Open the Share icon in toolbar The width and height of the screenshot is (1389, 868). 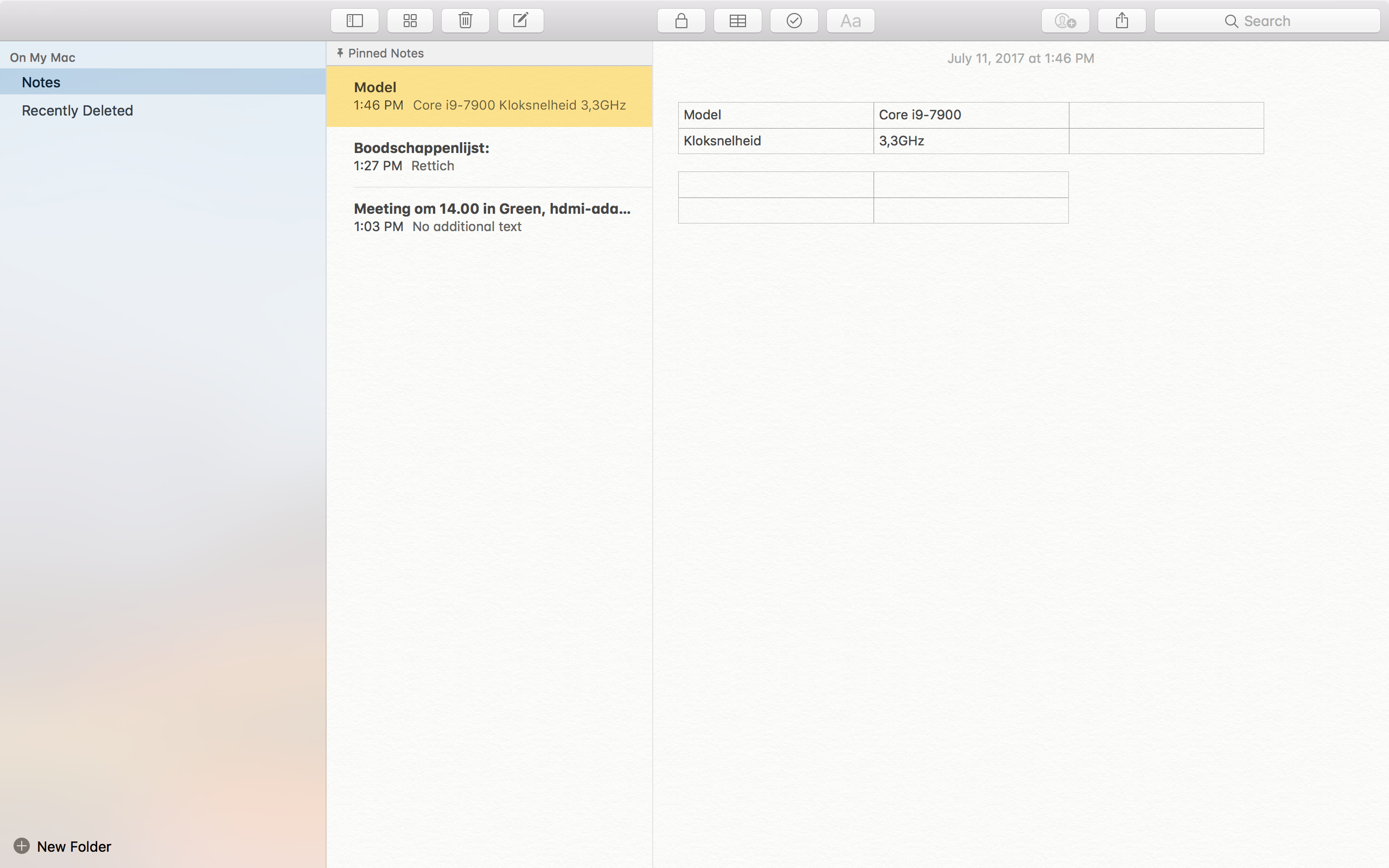point(1122,21)
